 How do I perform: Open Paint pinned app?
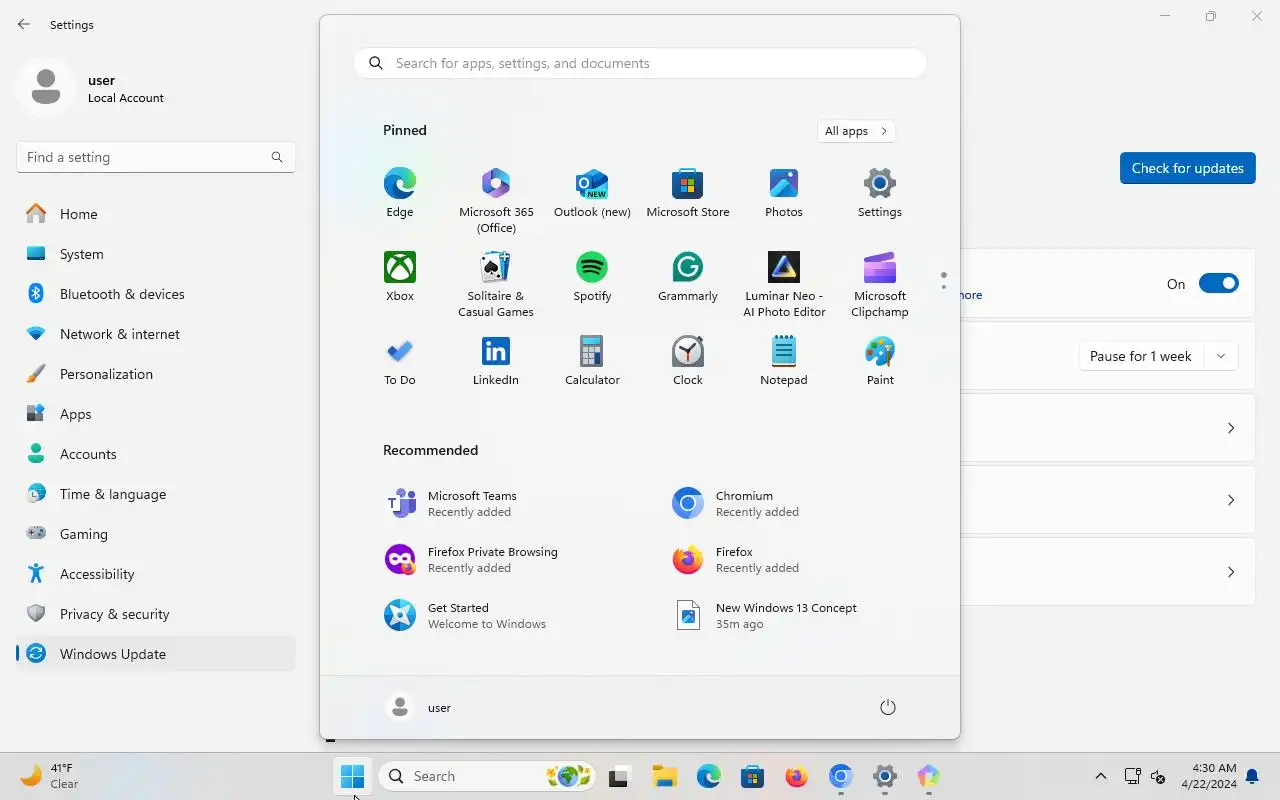[880, 361]
